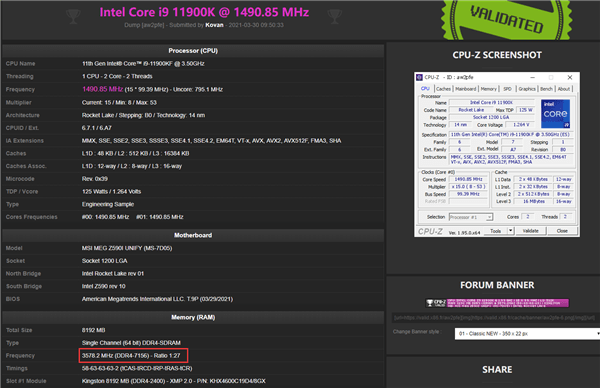Viewport: 600px width, 388px height.
Task: Click the right trophy icon beside the title
Action: pos(335,16)
